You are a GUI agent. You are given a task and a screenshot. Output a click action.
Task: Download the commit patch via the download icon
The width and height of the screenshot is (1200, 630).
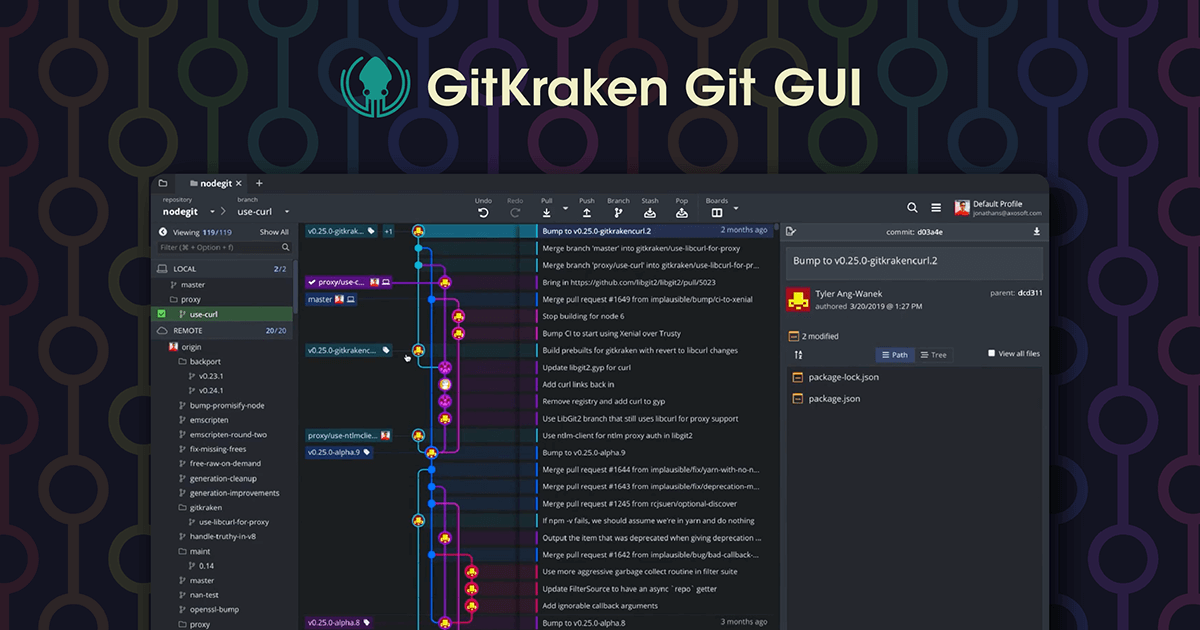[1037, 231]
